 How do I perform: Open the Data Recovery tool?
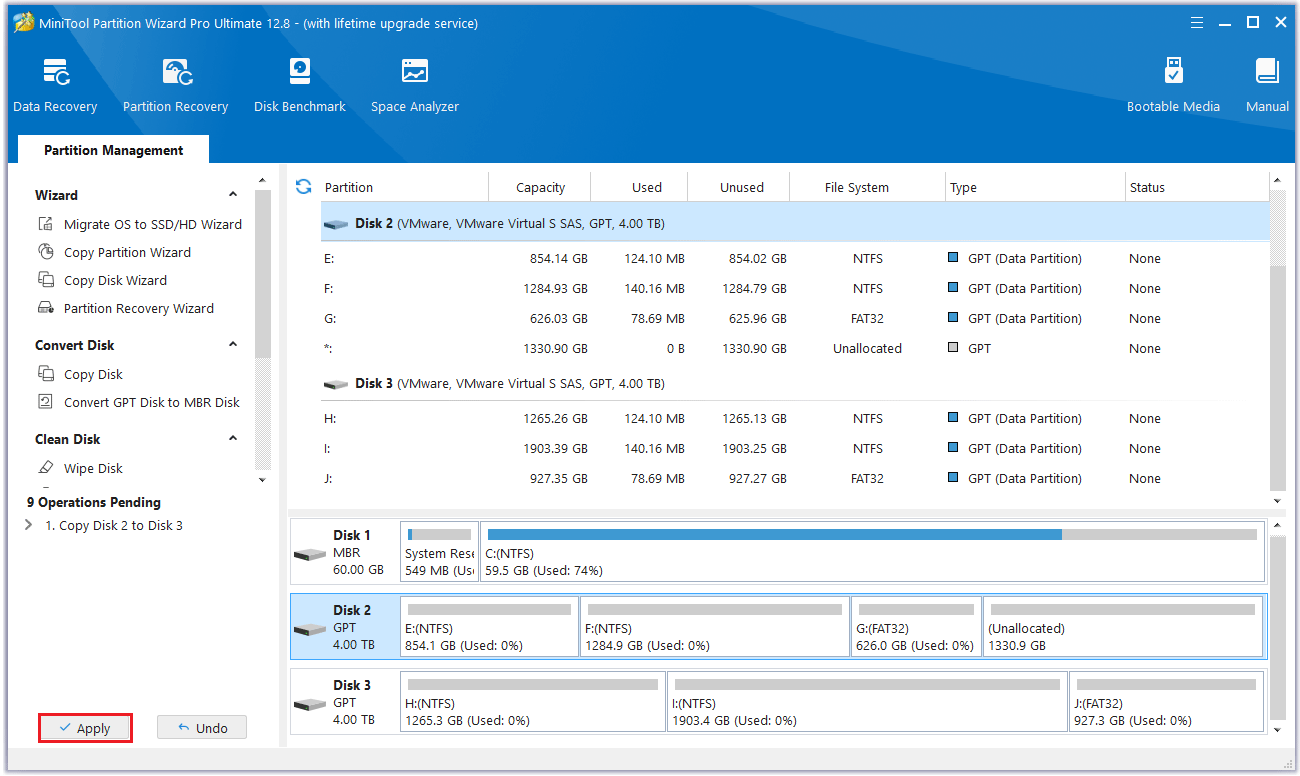pyautogui.click(x=55, y=86)
